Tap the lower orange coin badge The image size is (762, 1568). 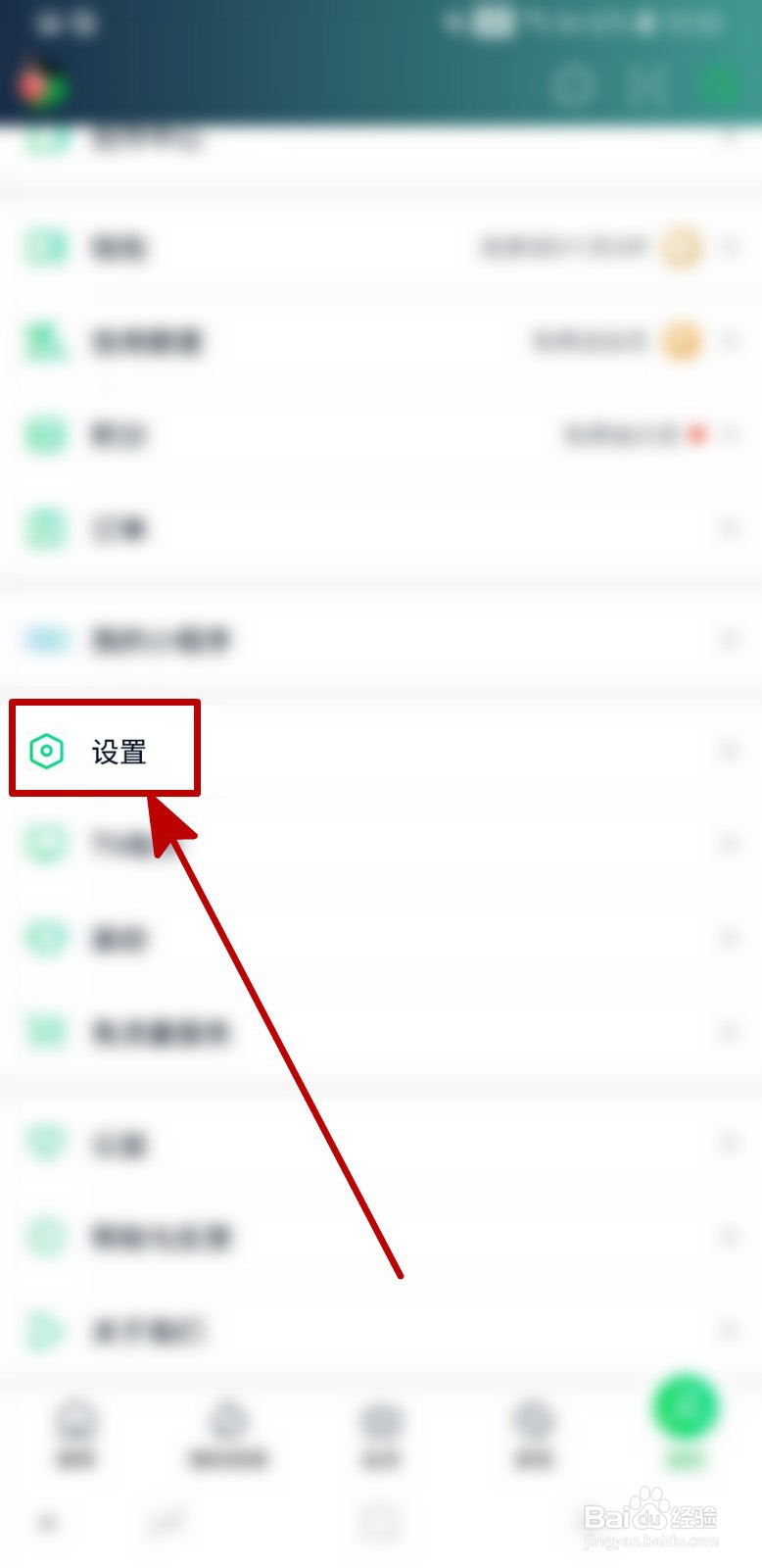pyautogui.click(x=683, y=341)
